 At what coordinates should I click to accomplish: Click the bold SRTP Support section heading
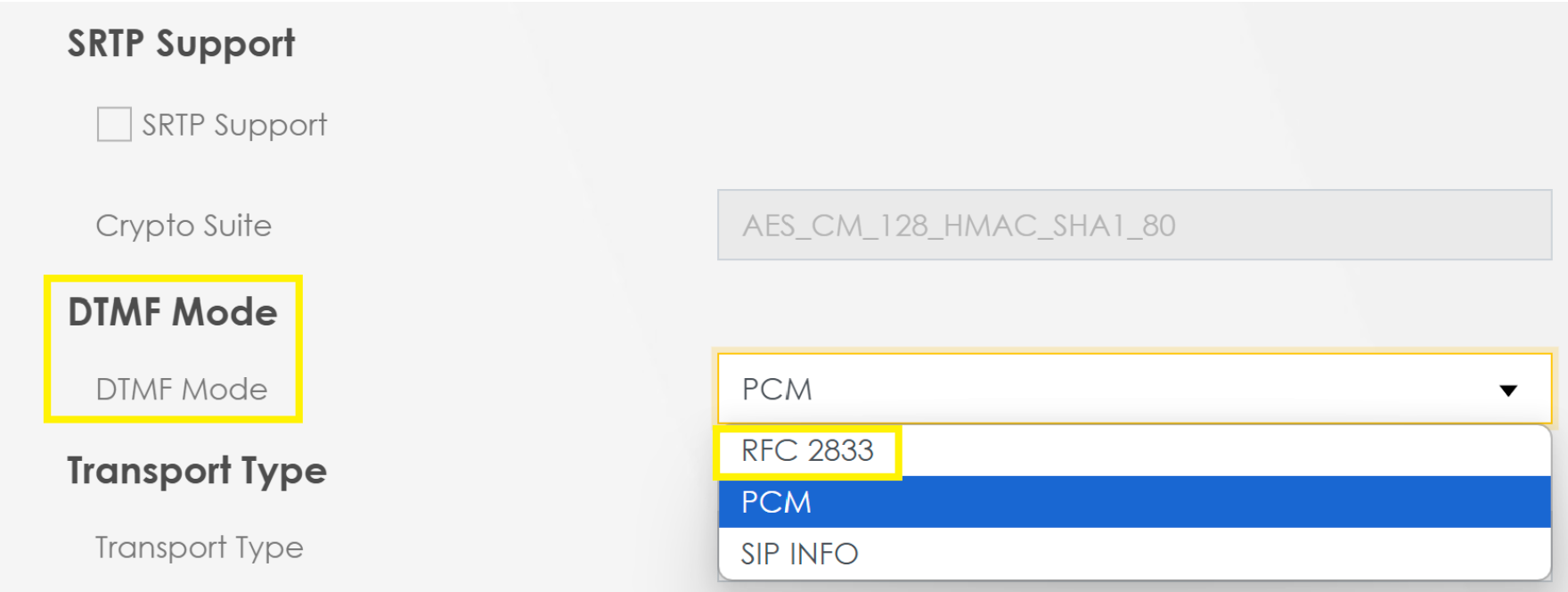181,44
